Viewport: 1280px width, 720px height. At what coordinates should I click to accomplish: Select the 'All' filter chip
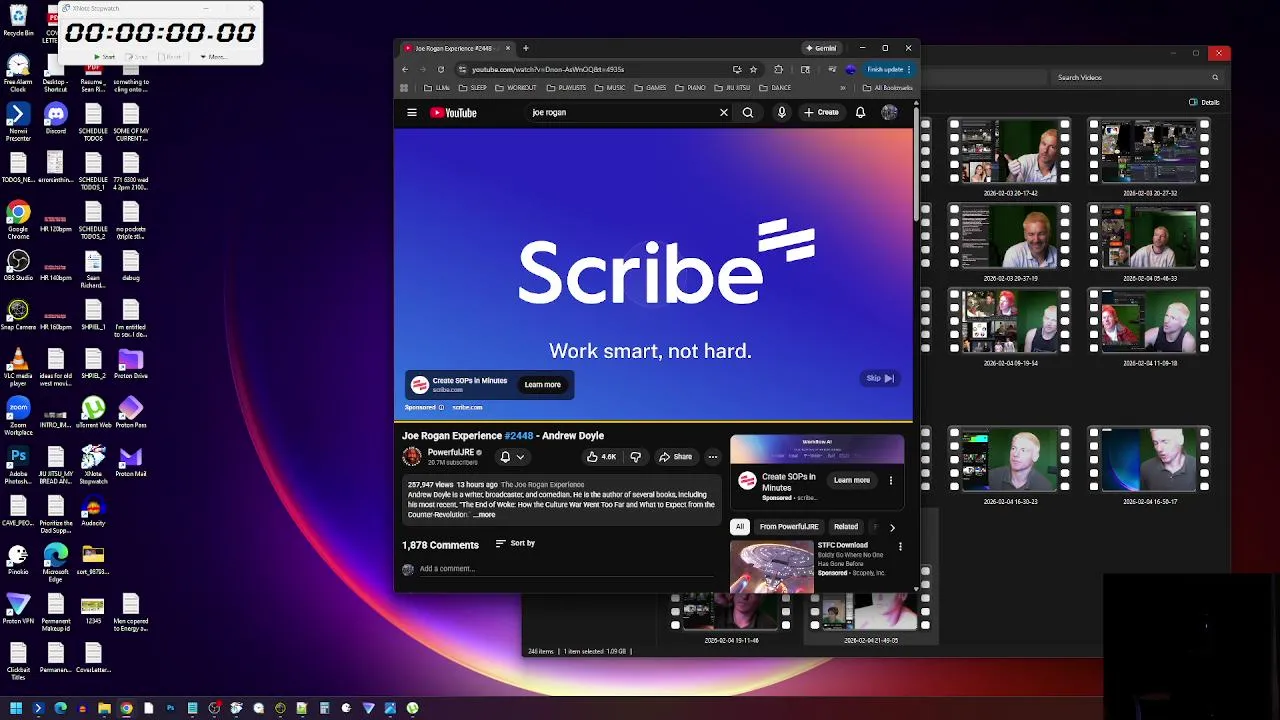tap(740, 527)
